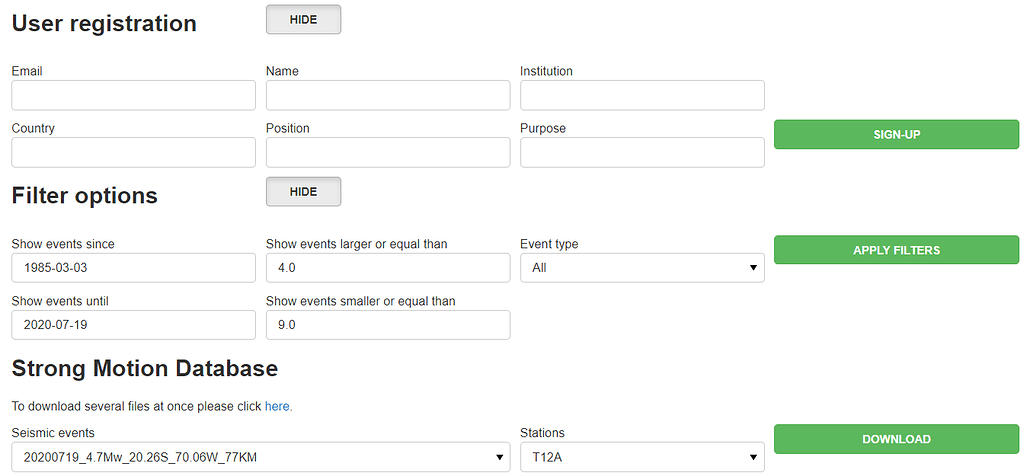Image resolution: width=1024 pixels, height=476 pixels.
Task: Click the Show events since date field
Action: (133, 268)
